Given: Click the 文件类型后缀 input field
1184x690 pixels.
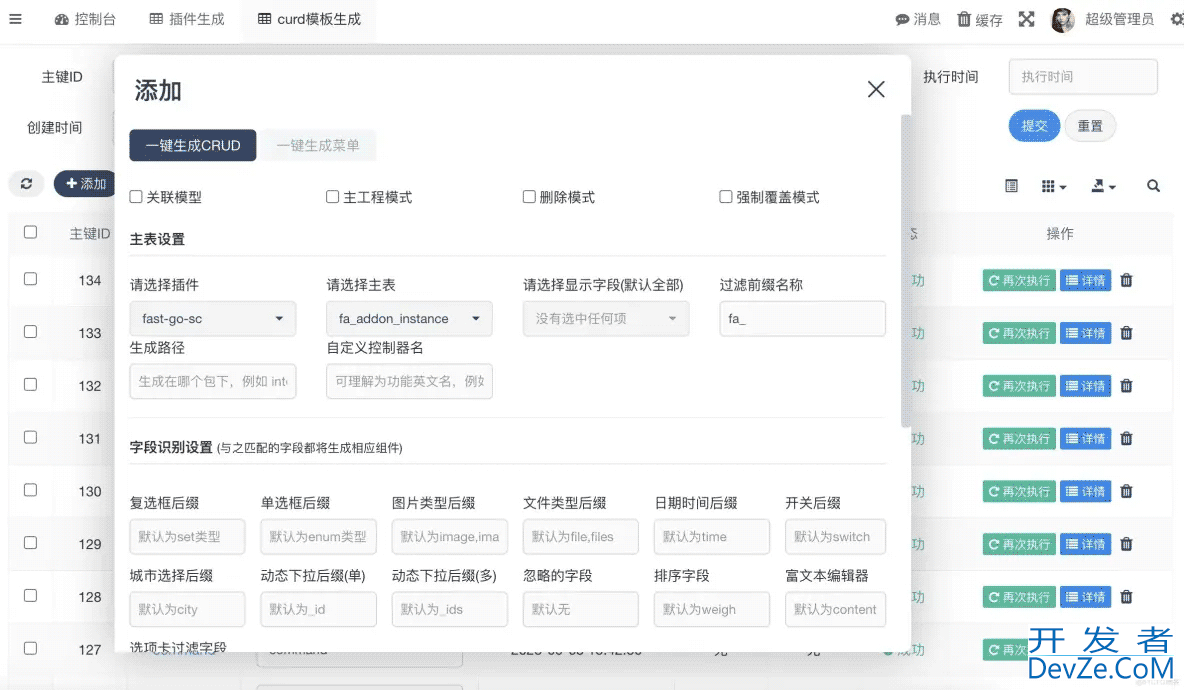Looking at the screenshot, I should tap(581, 537).
